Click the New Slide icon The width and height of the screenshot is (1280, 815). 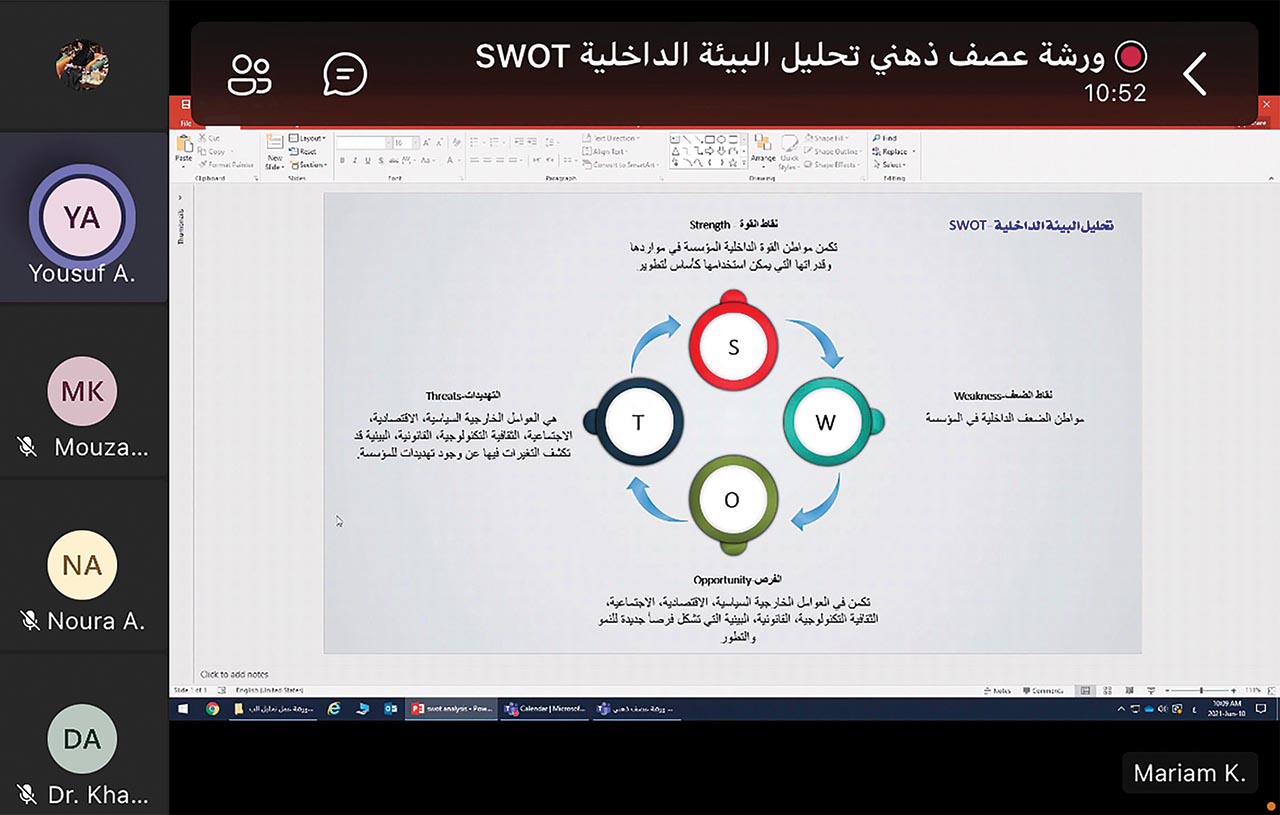pos(275,151)
